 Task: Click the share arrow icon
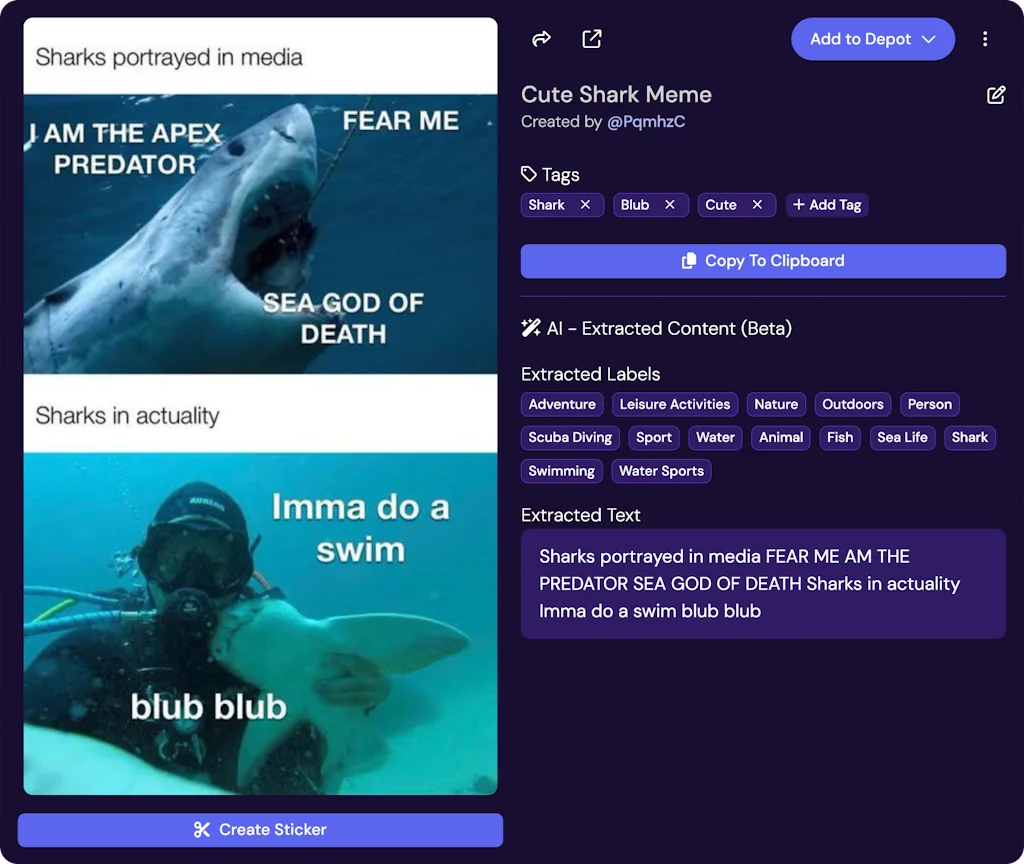[x=541, y=39]
